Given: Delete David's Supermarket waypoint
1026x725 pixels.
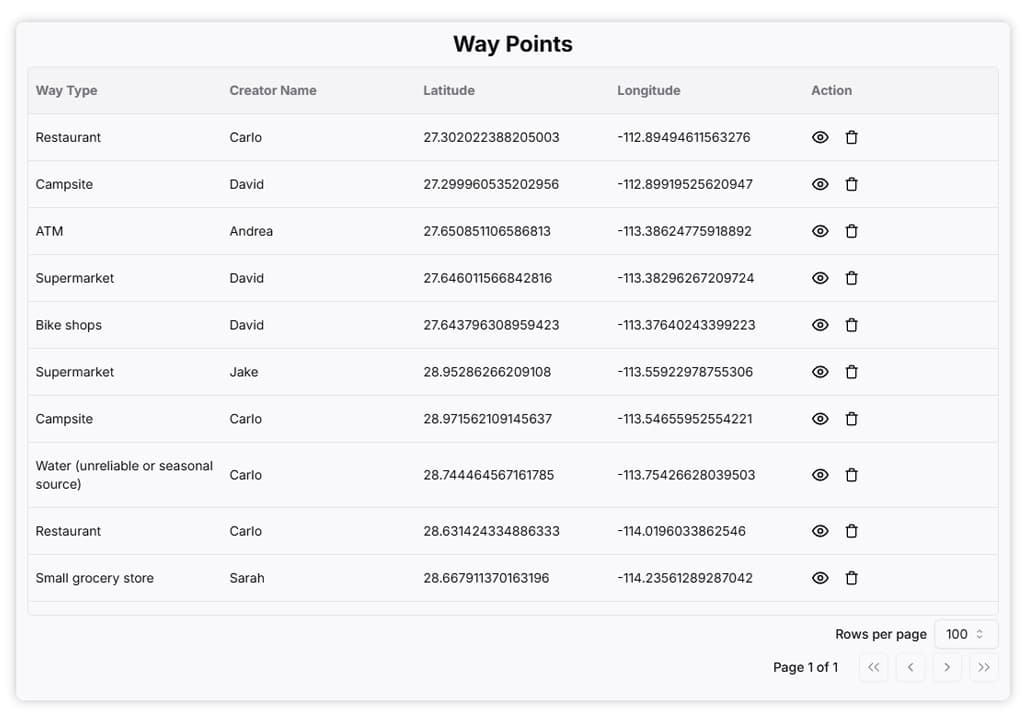Looking at the screenshot, I should tap(851, 278).
